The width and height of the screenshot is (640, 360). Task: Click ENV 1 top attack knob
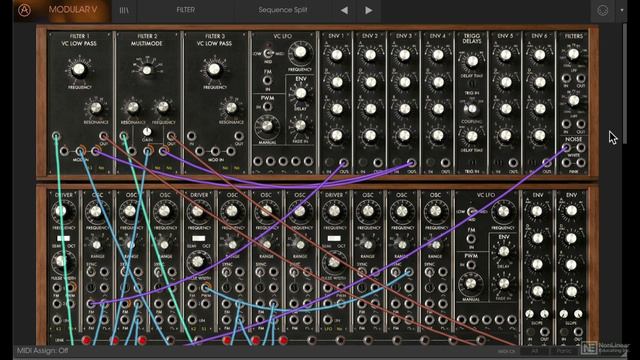[337, 55]
